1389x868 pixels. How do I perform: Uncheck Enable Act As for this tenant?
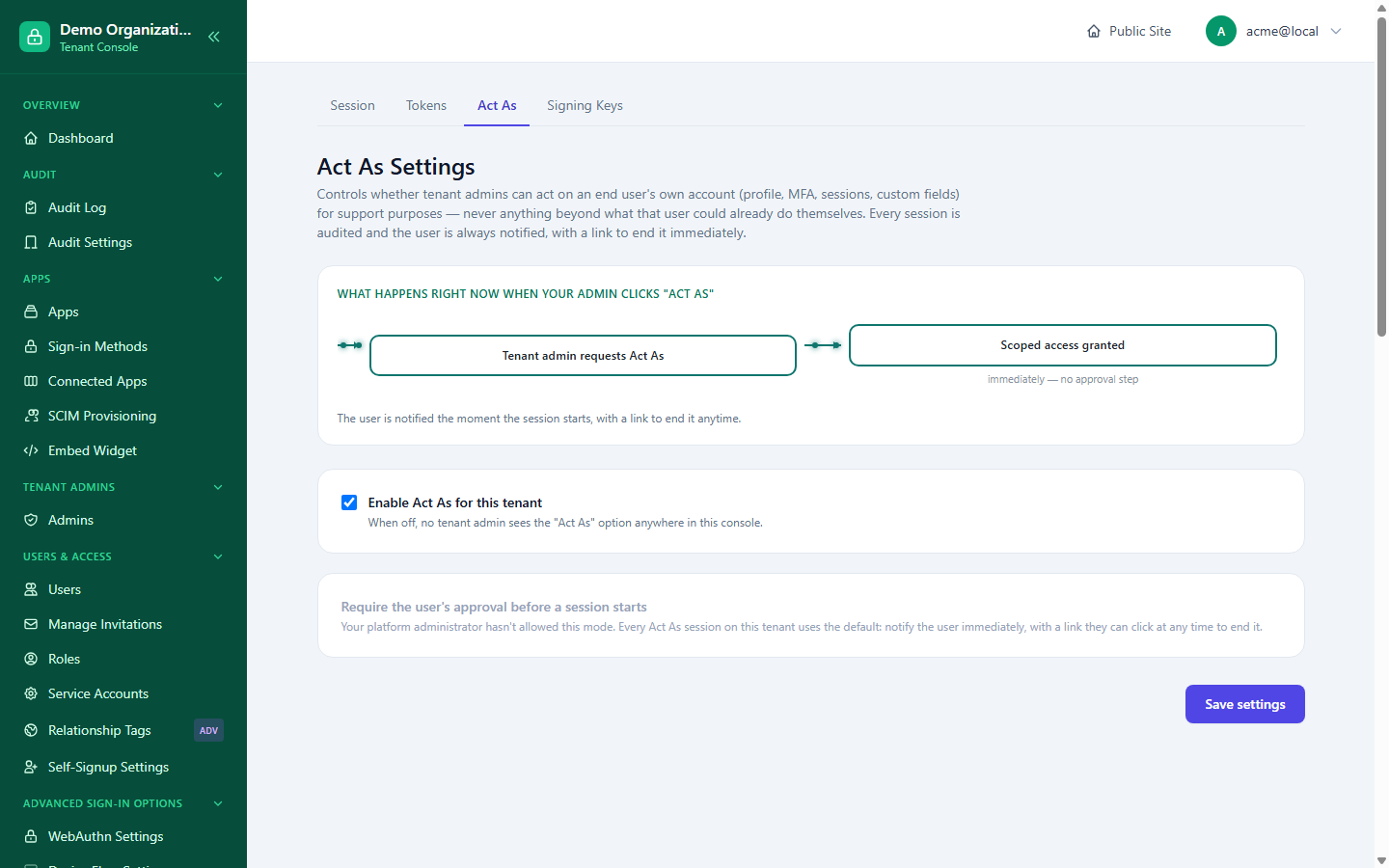(x=349, y=502)
